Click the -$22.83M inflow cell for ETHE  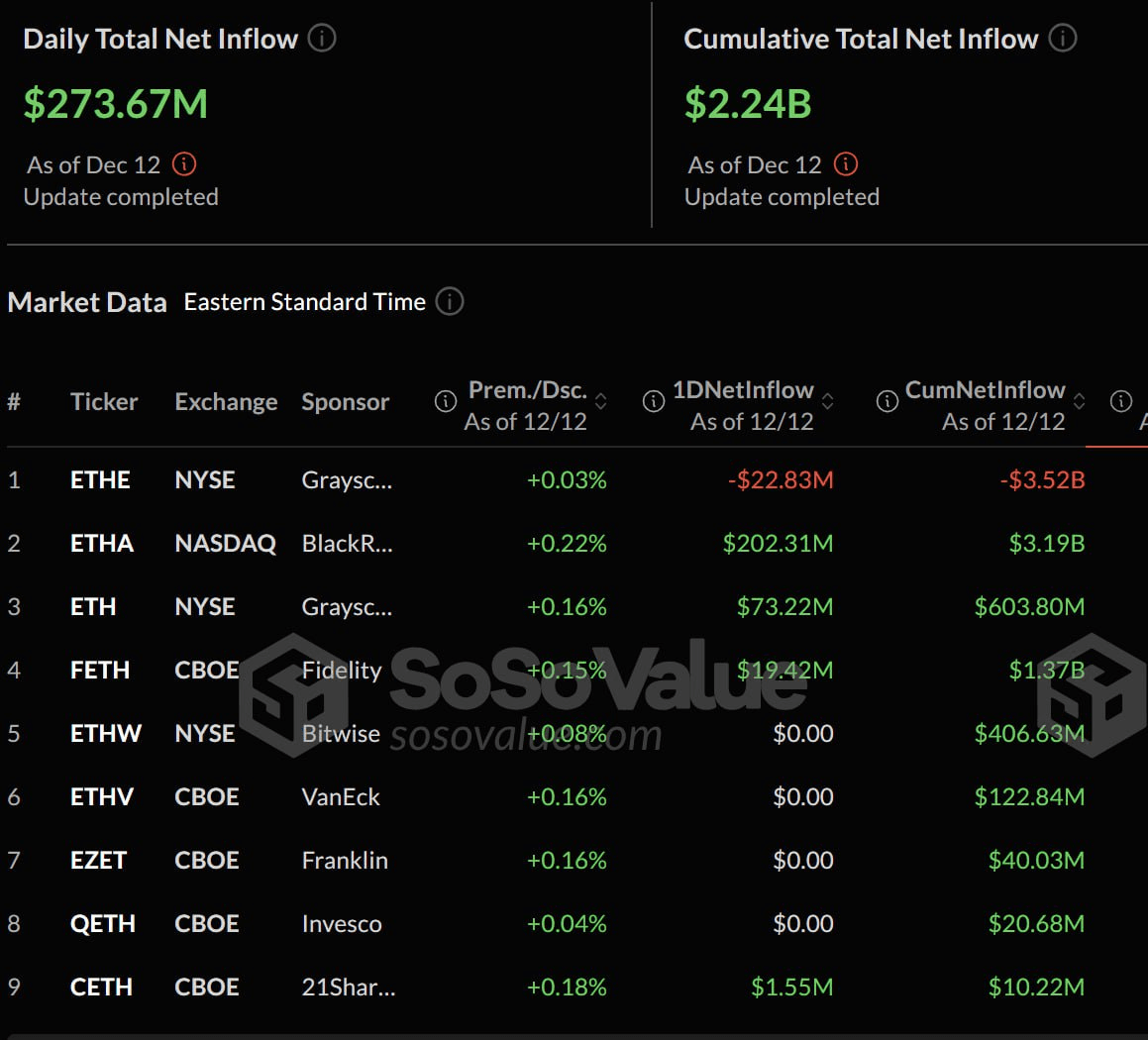click(781, 480)
